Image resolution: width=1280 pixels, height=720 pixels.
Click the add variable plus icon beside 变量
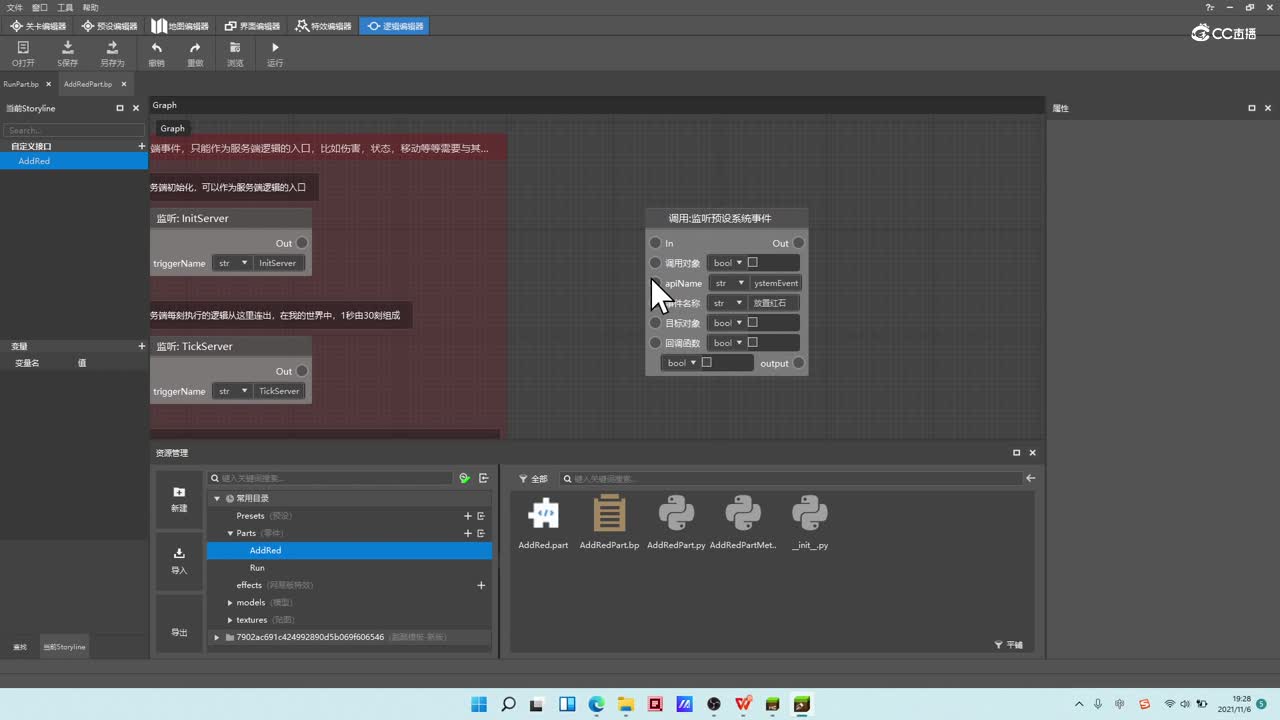141,346
